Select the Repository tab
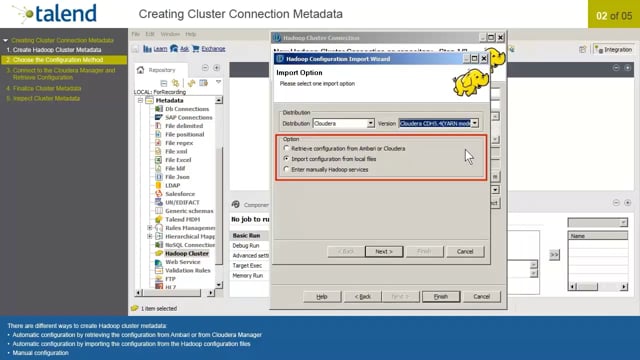Screen dimensions: 640x360 (162, 70)
